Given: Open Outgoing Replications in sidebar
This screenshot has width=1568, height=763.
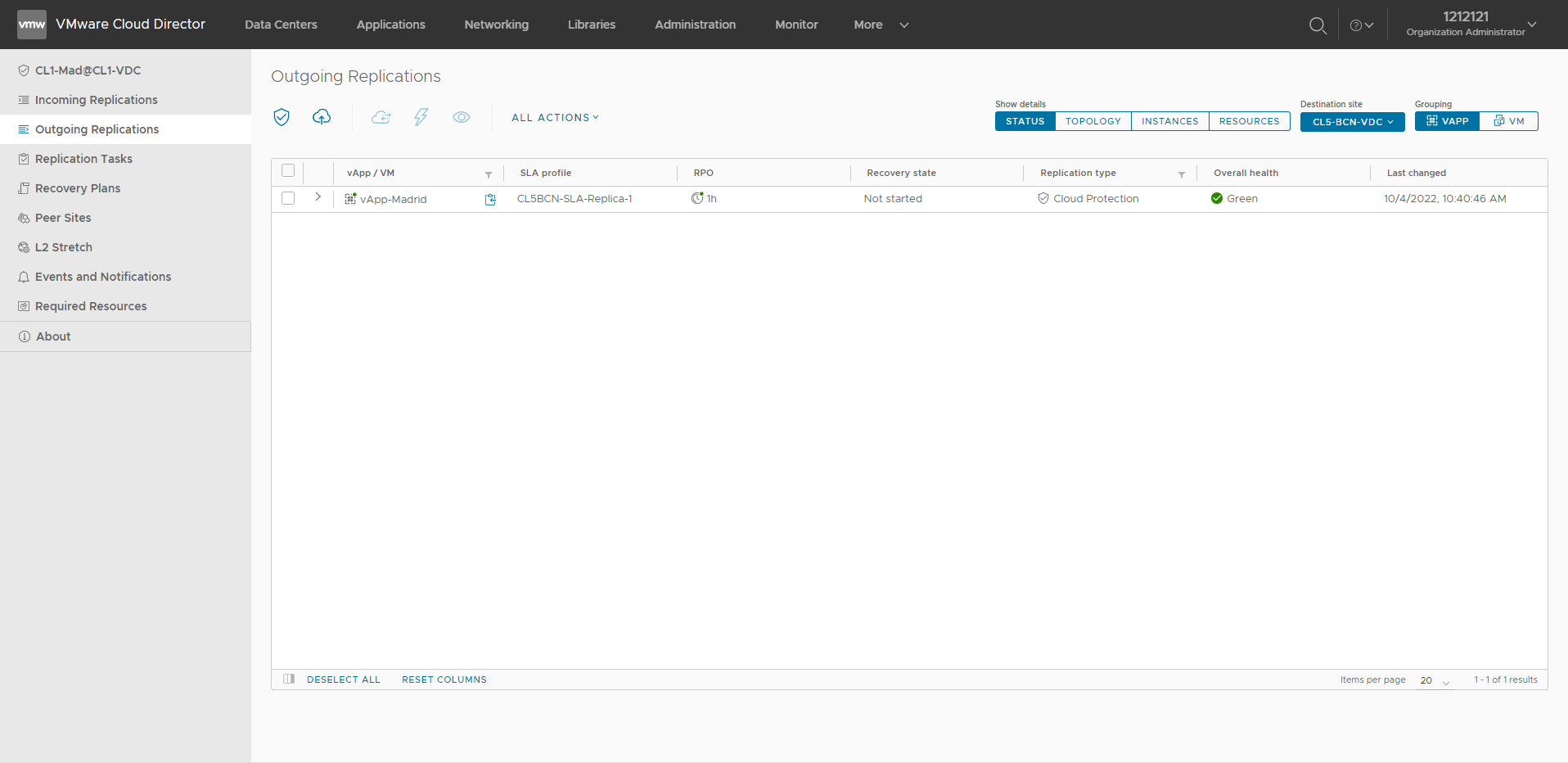Looking at the screenshot, I should 125,129.
